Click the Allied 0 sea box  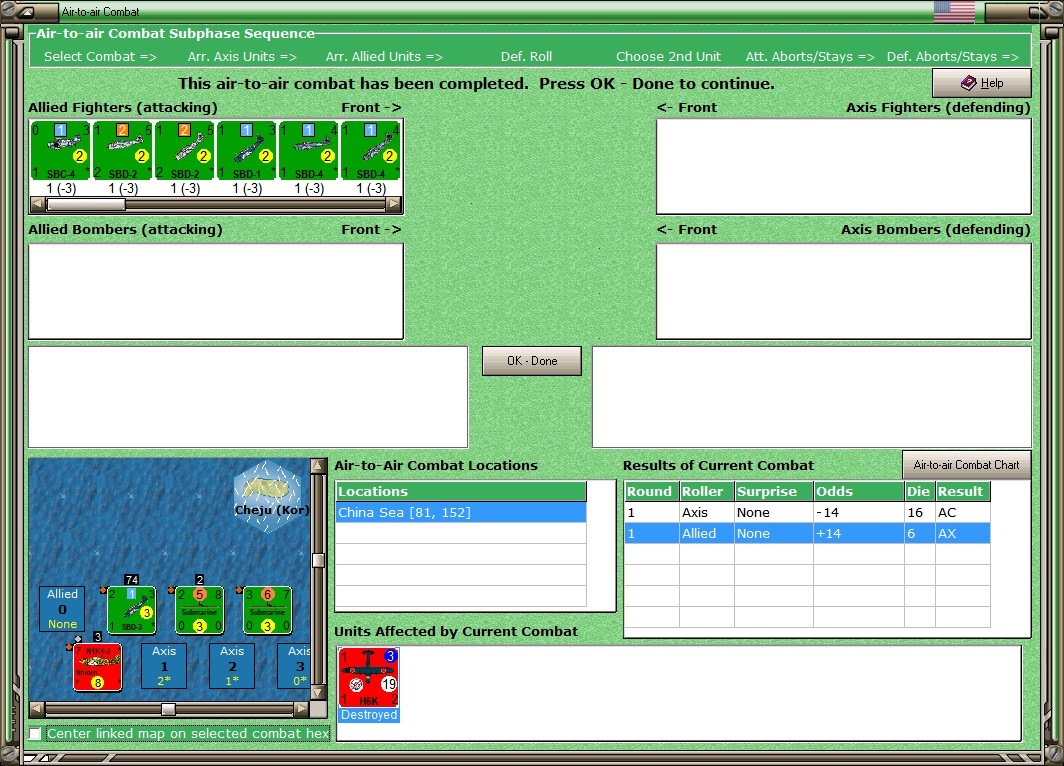(x=62, y=609)
